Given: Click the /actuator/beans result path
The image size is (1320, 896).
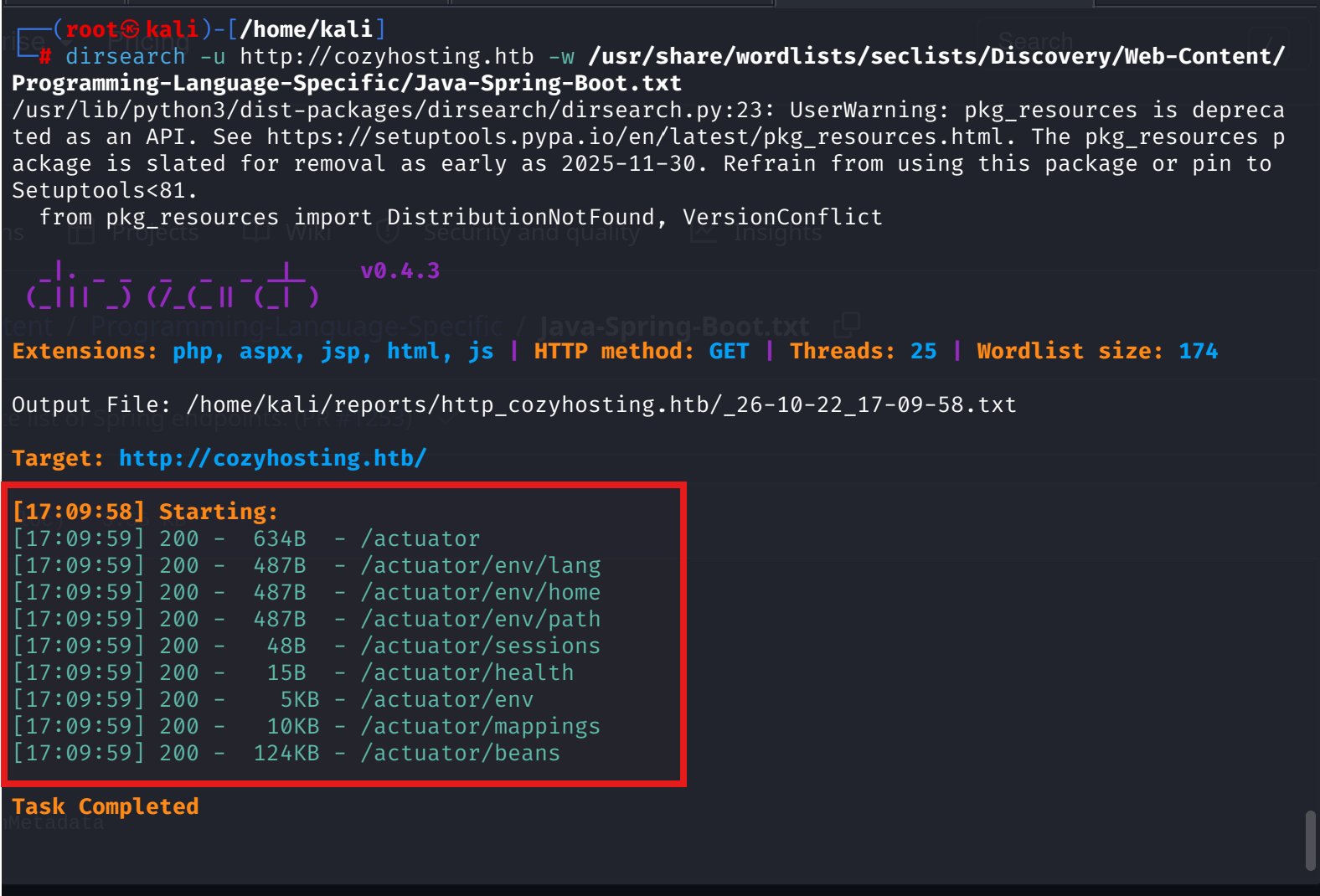Looking at the screenshot, I should [x=460, y=753].
